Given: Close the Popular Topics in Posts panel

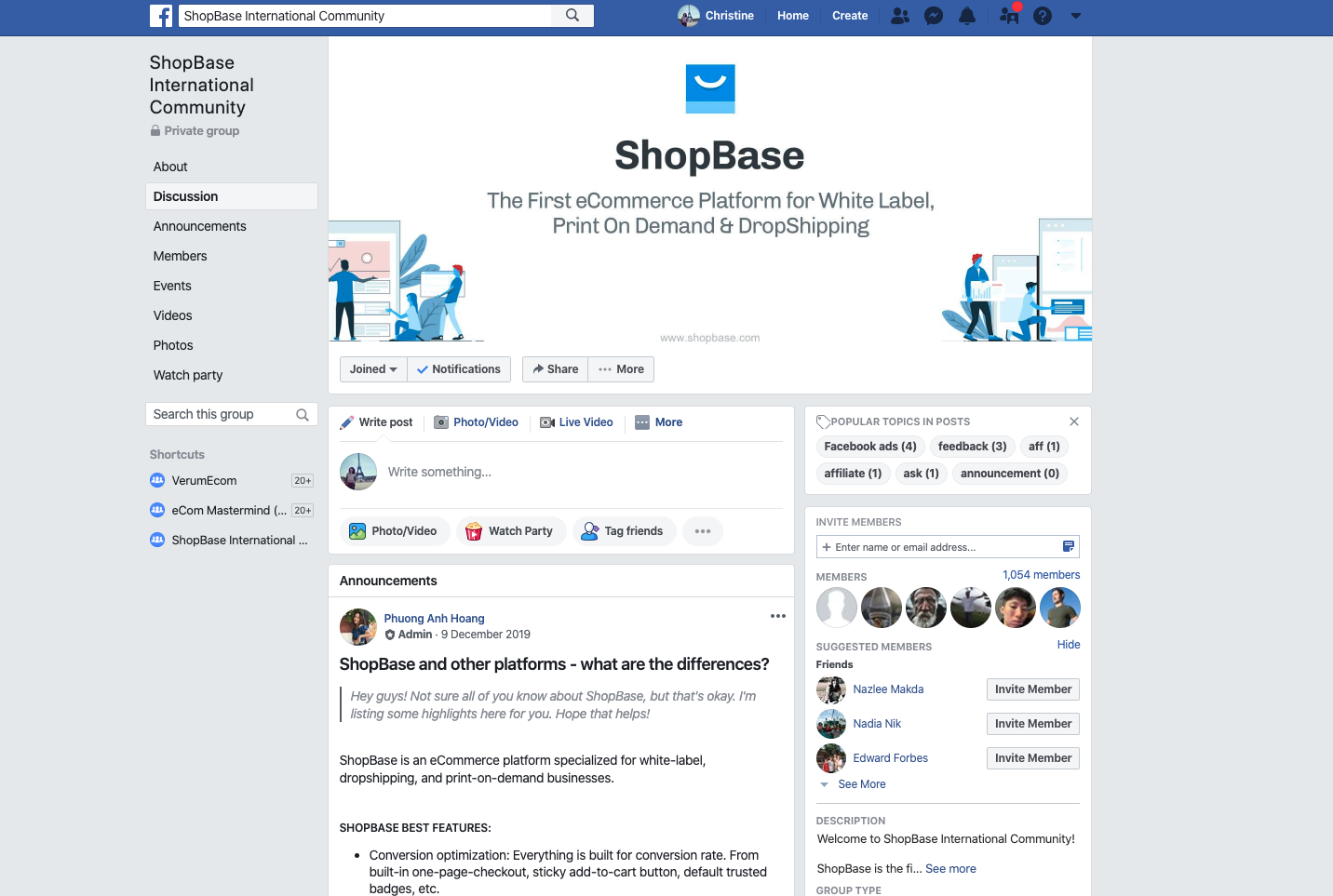Looking at the screenshot, I should click(1073, 421).
